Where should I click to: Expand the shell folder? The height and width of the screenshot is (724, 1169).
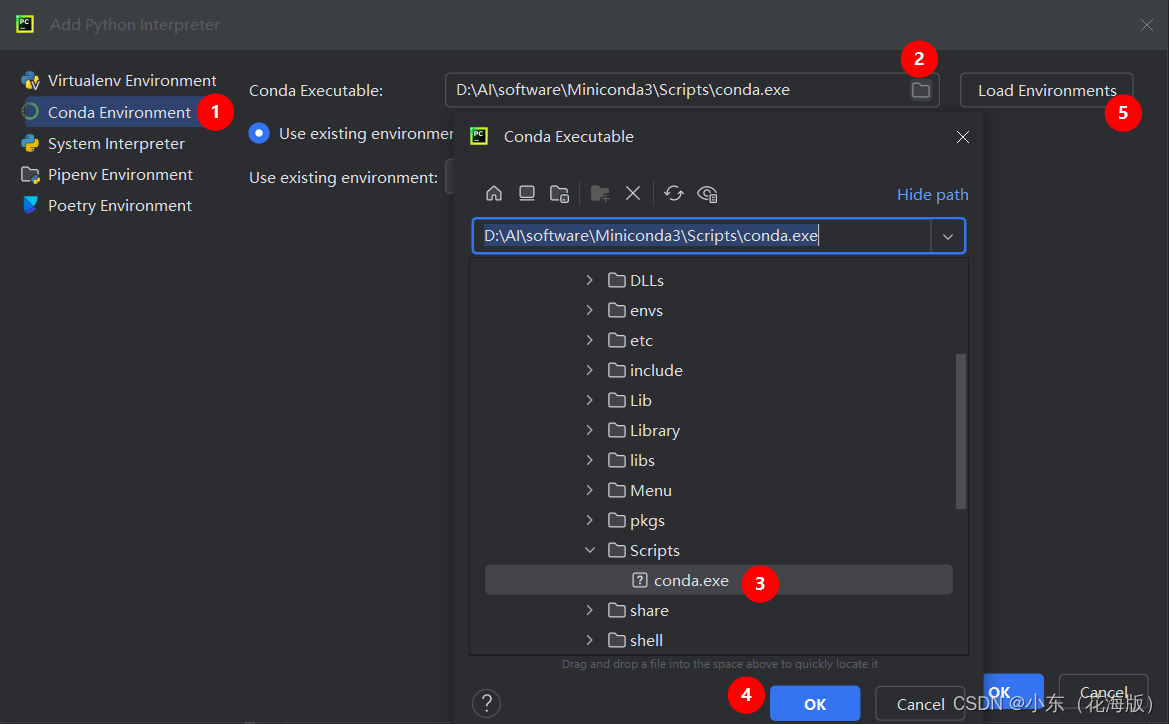click(589, 640)
